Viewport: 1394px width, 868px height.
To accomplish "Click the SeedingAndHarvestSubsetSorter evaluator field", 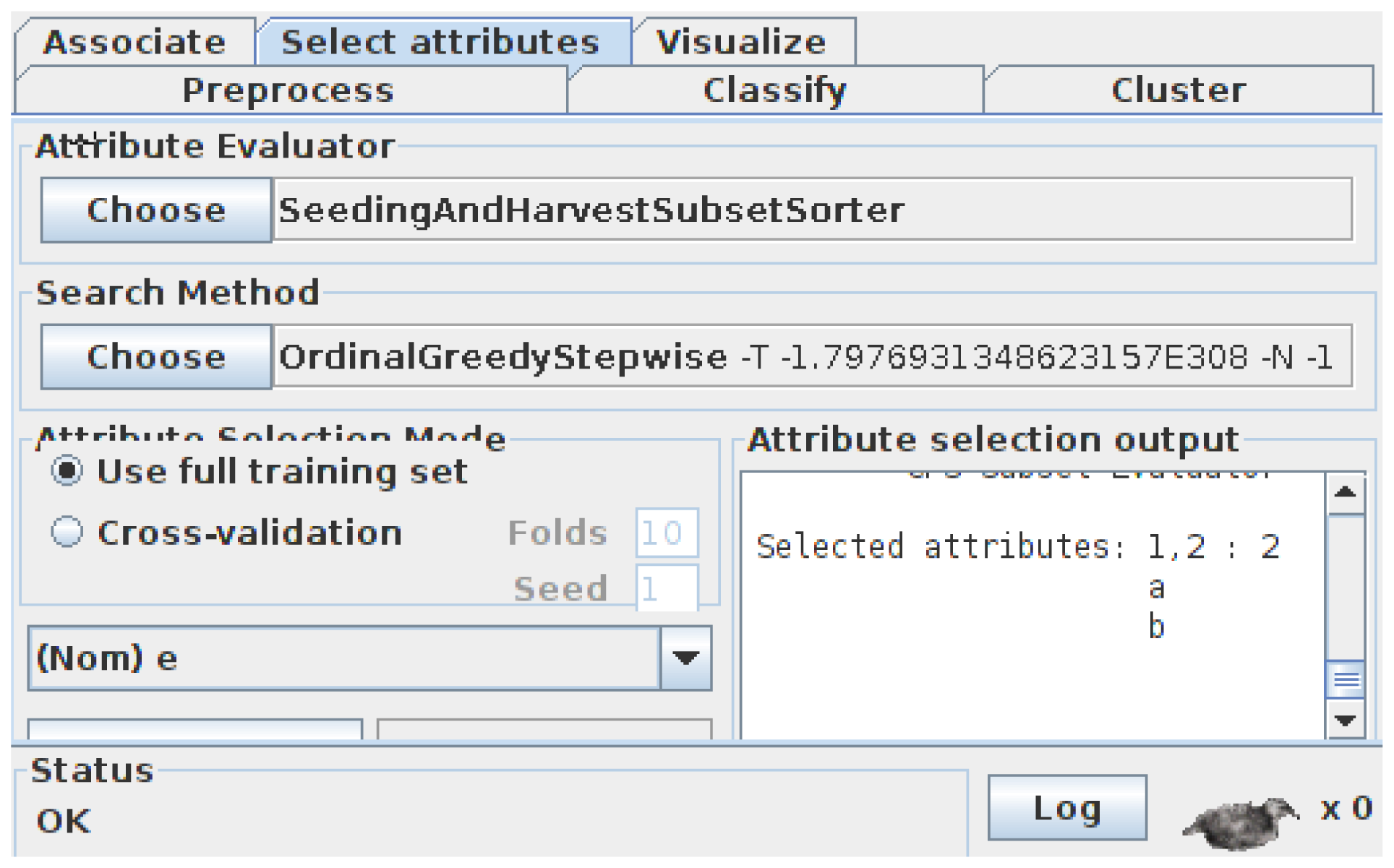I will (812, 210).
